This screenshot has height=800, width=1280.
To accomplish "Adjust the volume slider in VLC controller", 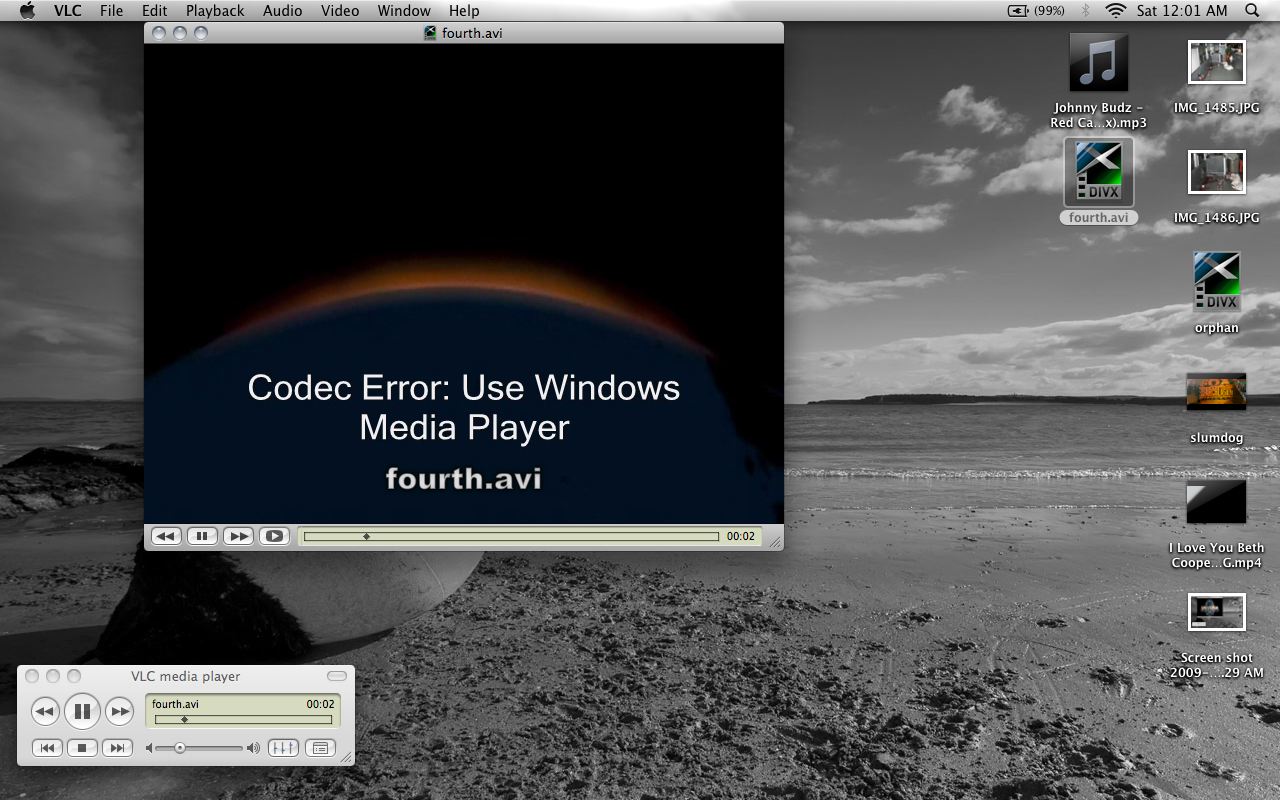I will click(199, 748).
